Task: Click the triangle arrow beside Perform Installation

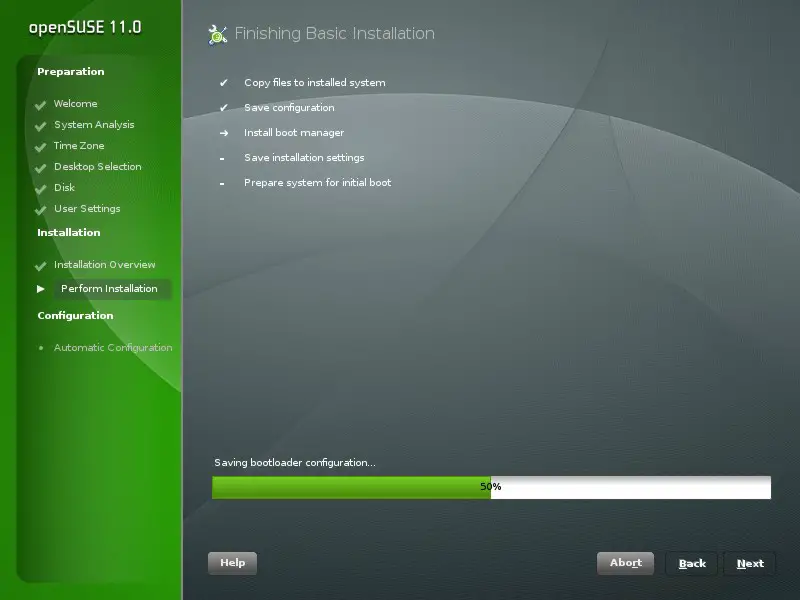Action: click(x=41, y=289)
